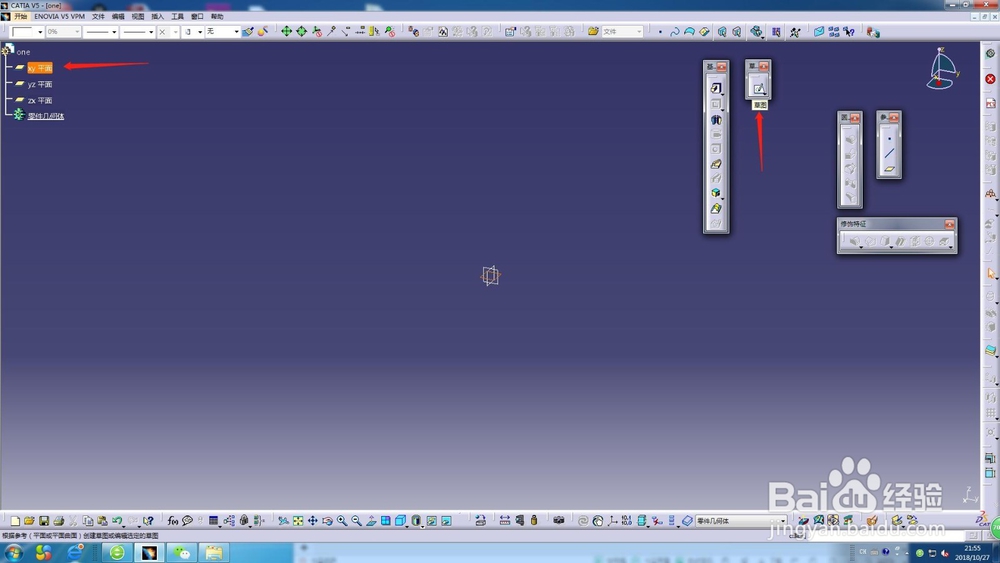Click the Undo icon in bottom toolbar
Viewport: 1000px width, 563px height.
[117, 521]
